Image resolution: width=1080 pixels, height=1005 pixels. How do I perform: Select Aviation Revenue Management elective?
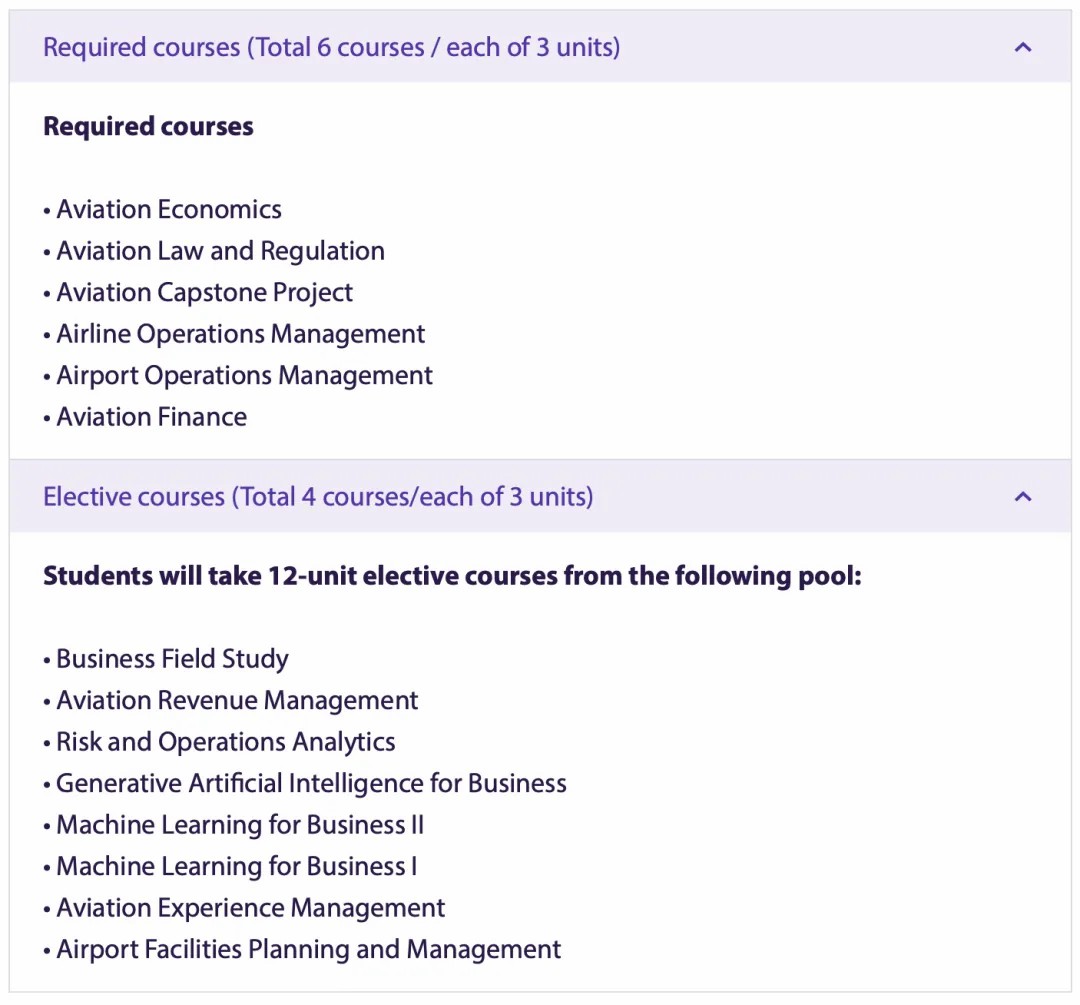(x=237, y=701)
